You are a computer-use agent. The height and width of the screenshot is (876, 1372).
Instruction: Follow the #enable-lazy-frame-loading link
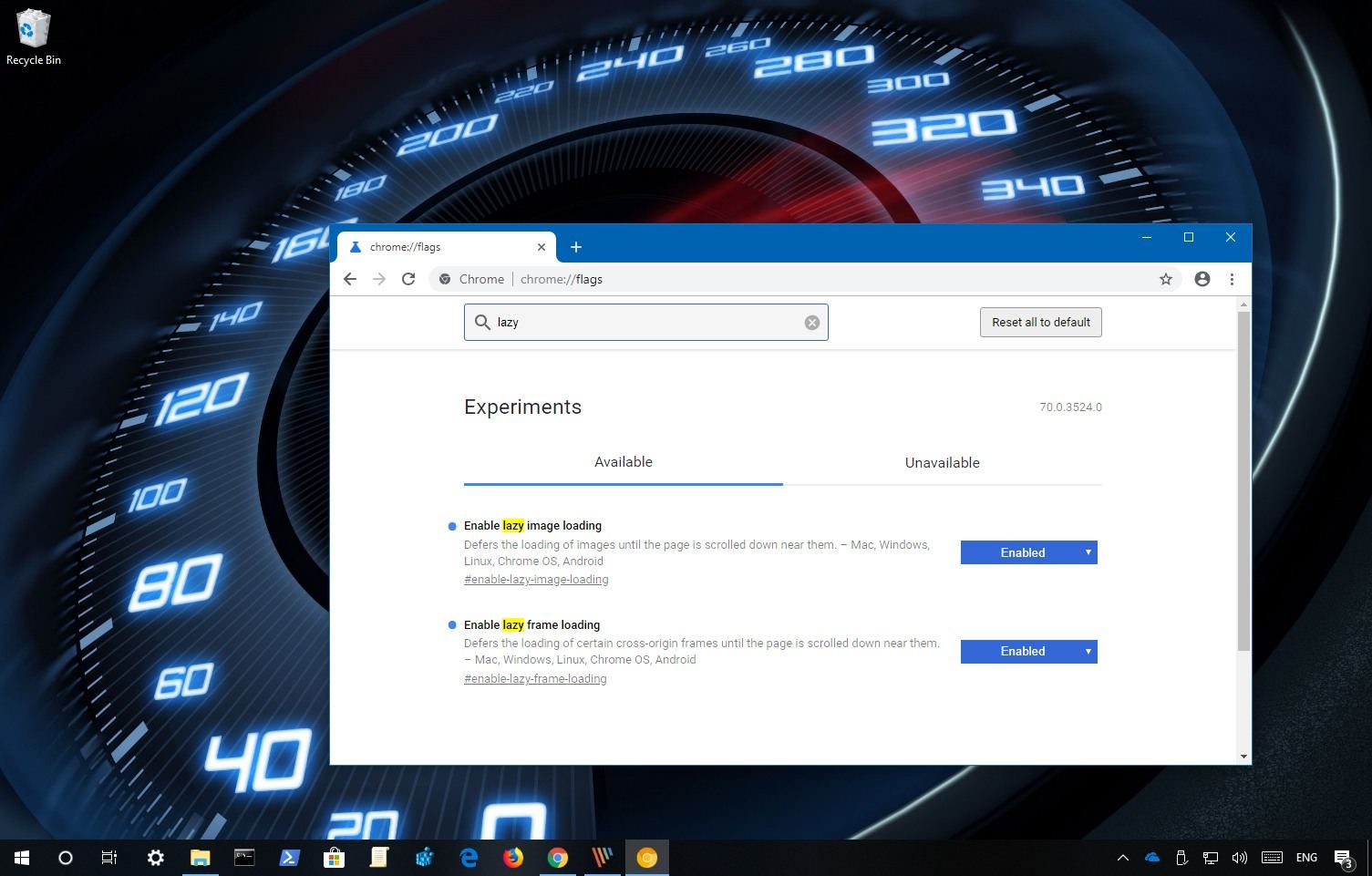point(535,679)
